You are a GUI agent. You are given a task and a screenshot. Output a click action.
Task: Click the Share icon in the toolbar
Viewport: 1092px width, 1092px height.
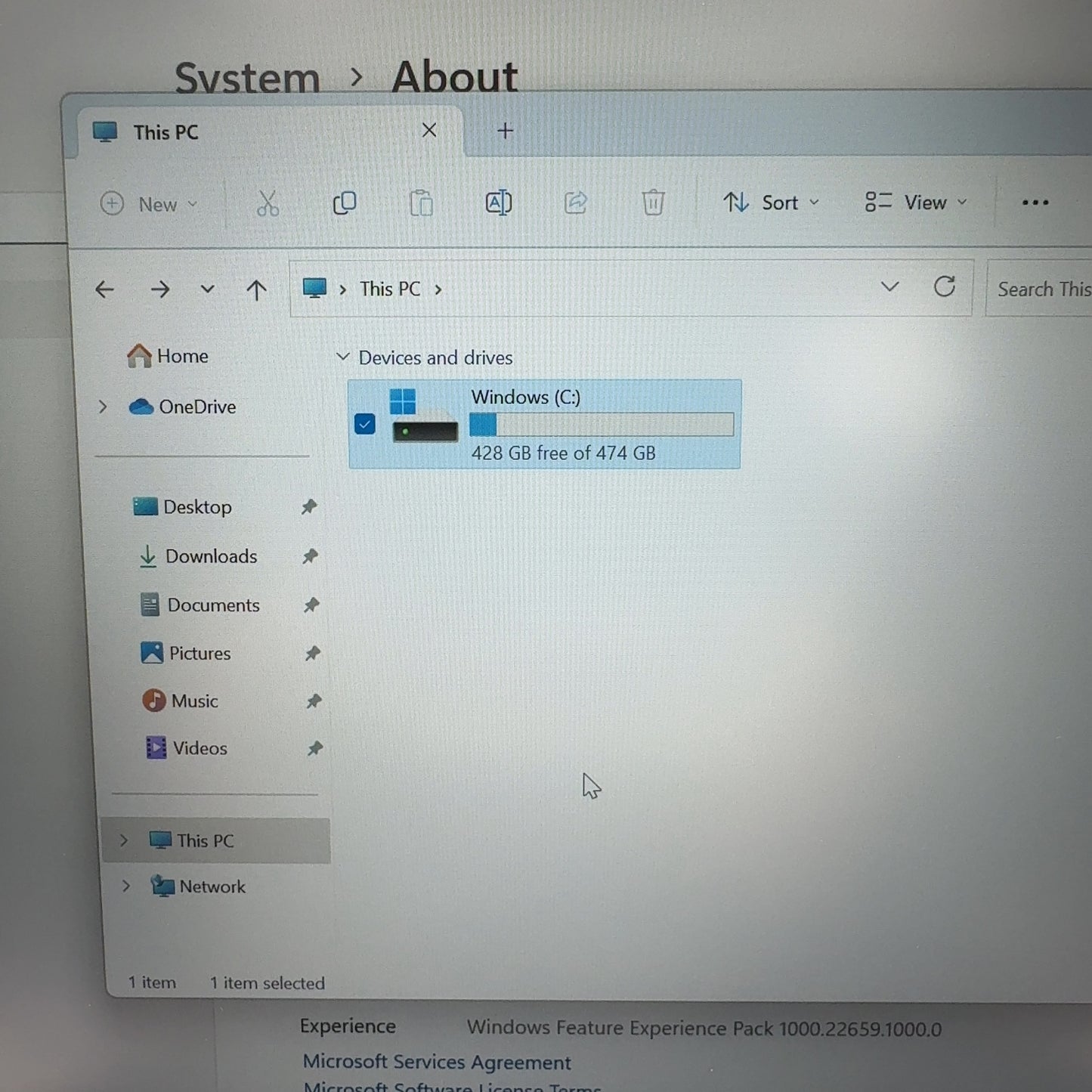click(575, 203)
